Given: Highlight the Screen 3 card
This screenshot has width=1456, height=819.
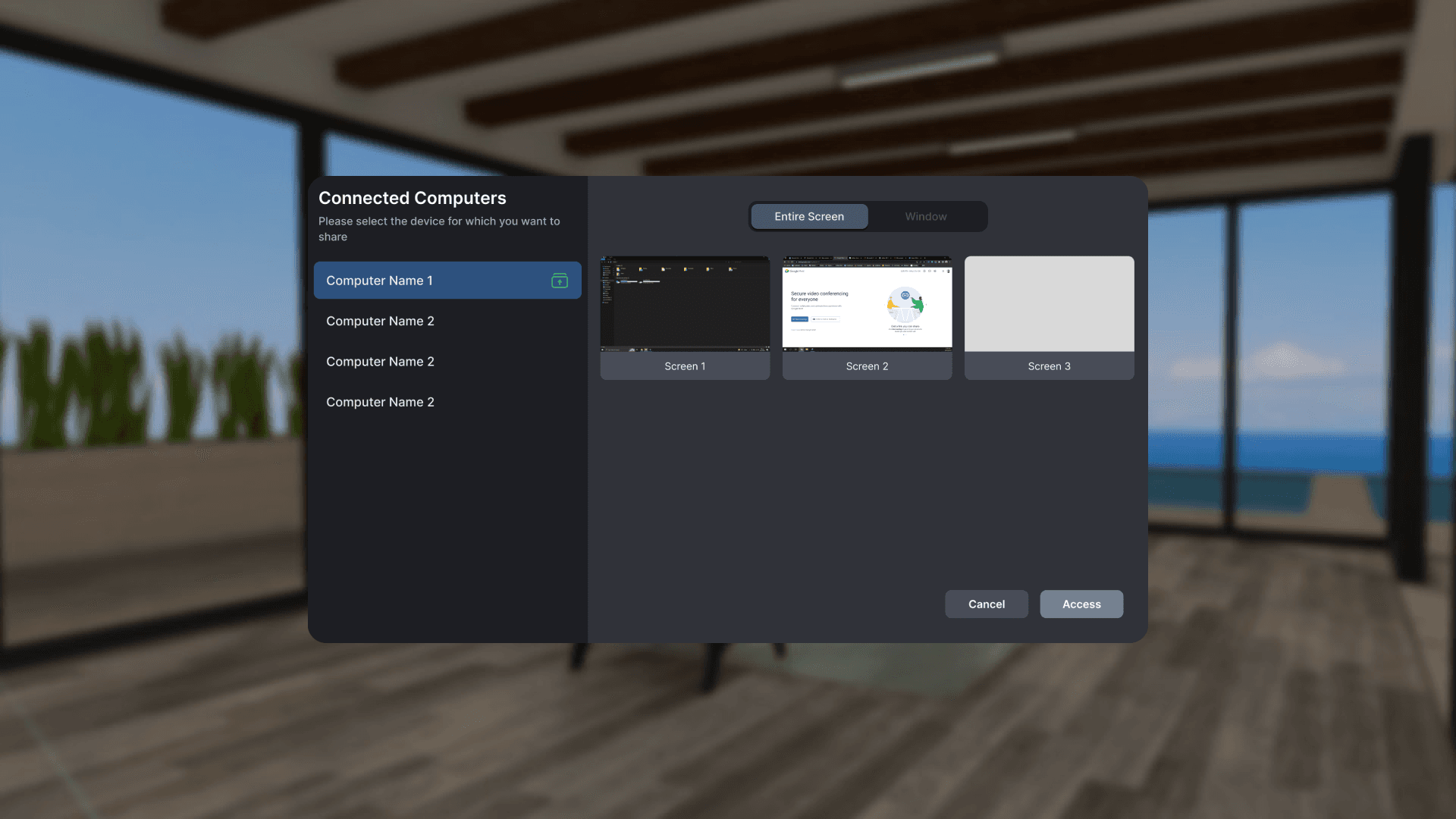Looking at the screenshot, I should 1049,317.
